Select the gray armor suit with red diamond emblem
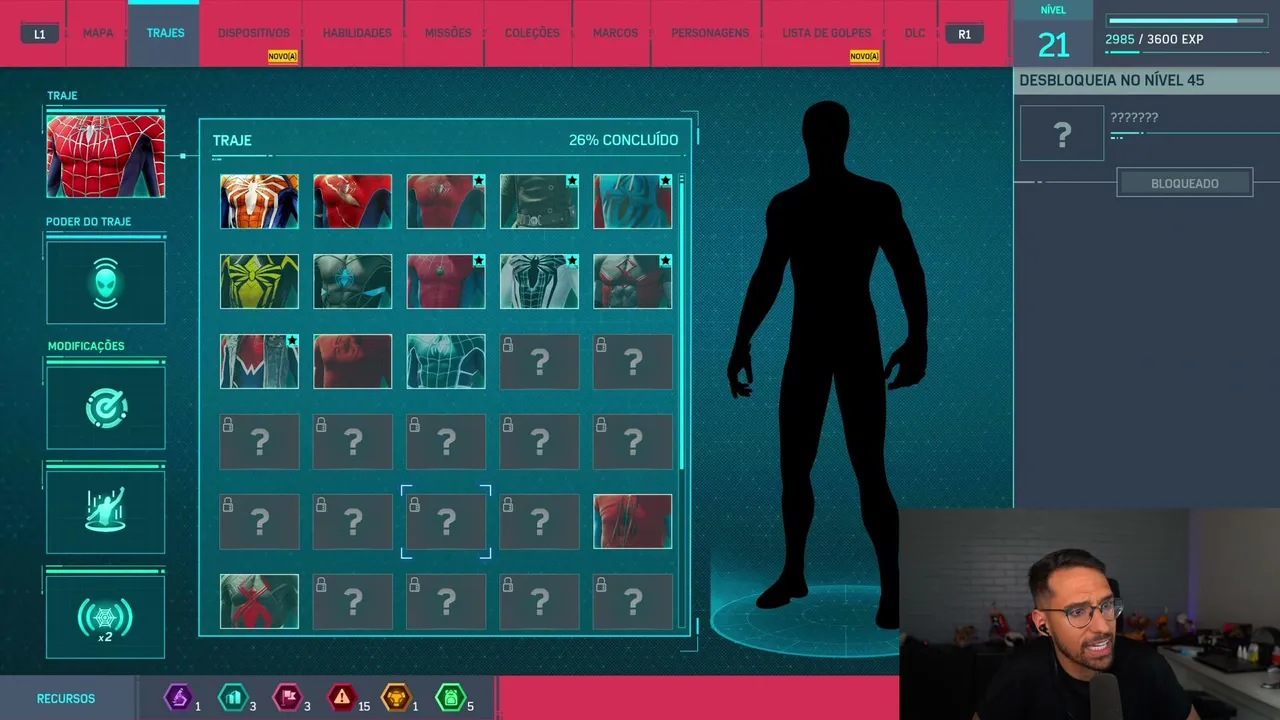Image resolution: width=1280 pixels, height=720 pixels. pyautogui.click(x=633, y=281)
